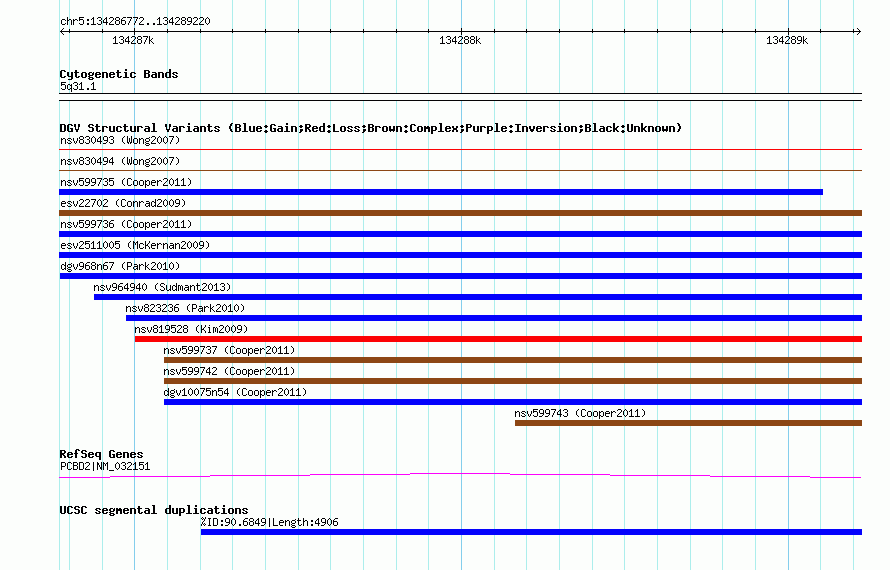The image size is (890, 570).
Task: Select the nsv599737 brown complex bar
Action: click(x=513, y=360)
